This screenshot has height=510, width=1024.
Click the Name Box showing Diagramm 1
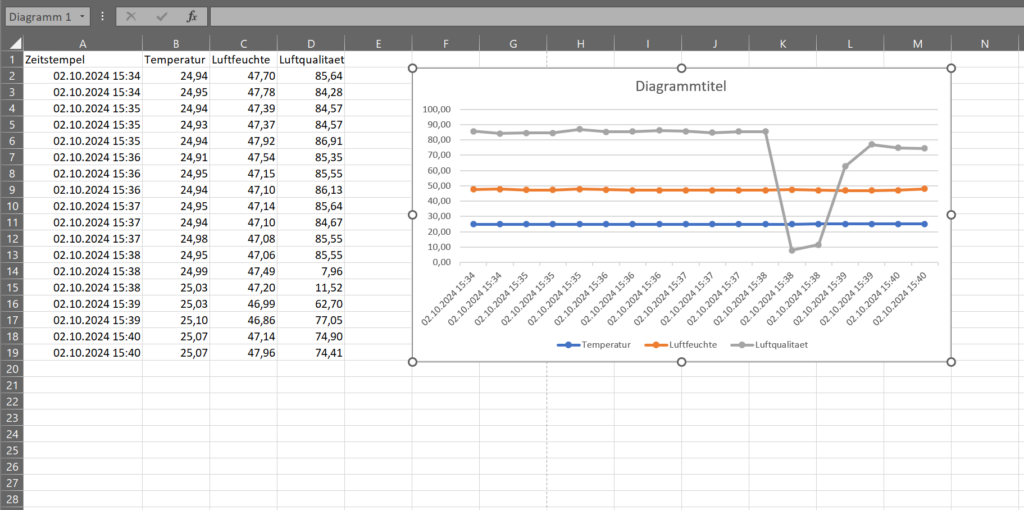tap(38, 17)
